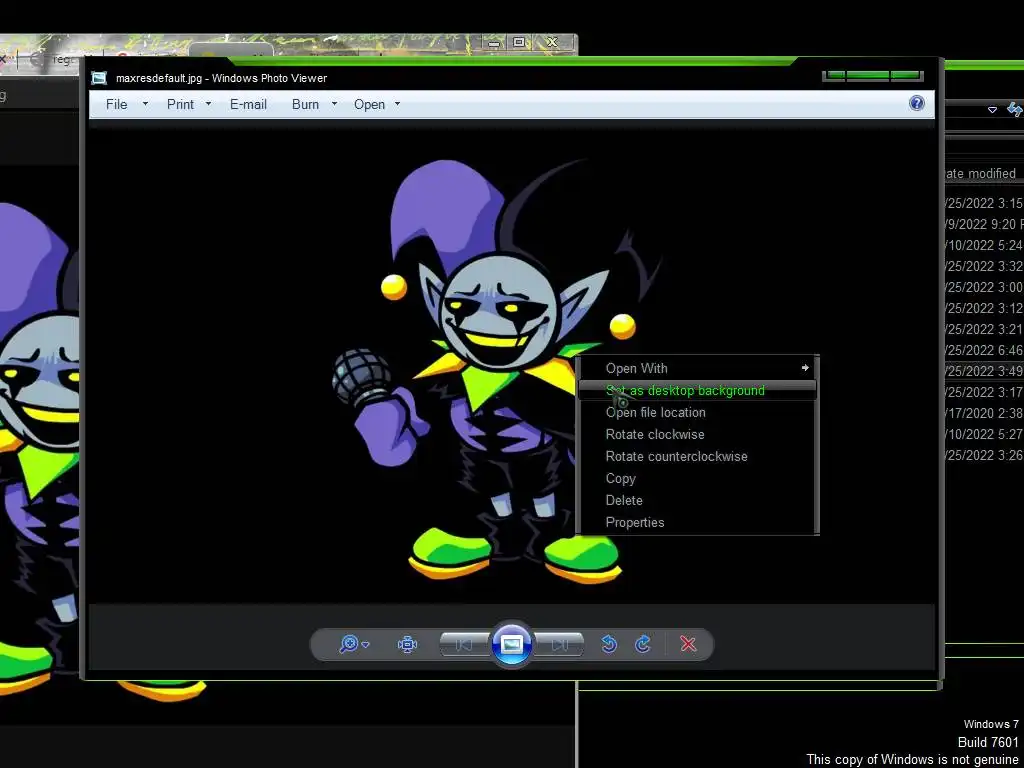Select Explorer row dated 2020 2:38
1024x768 pixels.
(984, 413)
